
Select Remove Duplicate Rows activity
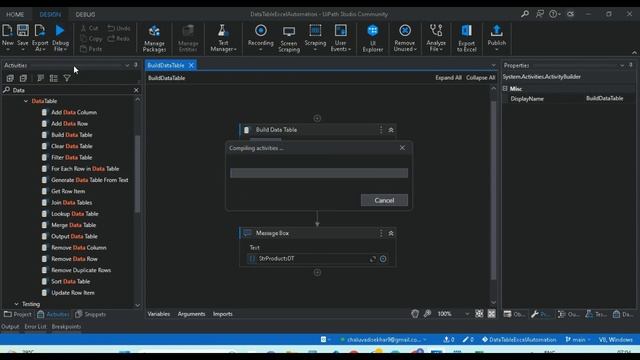[x=81, y=270]
